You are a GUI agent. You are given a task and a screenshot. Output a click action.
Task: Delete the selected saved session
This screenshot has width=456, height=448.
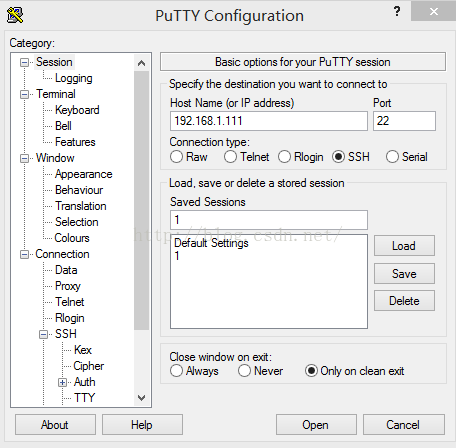(404, 301)
